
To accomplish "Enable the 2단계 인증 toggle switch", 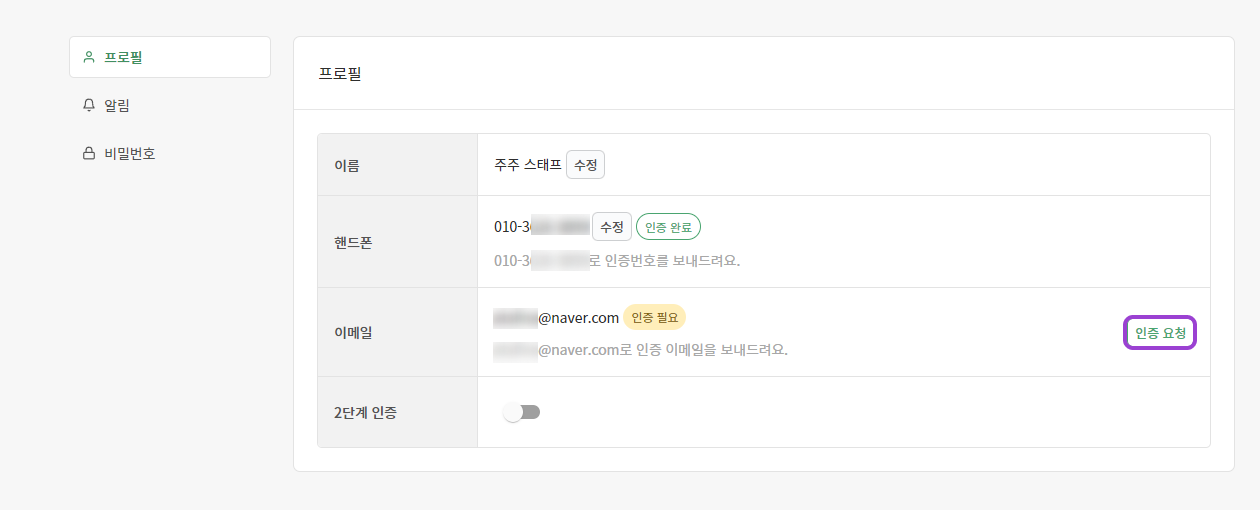I will point(521,412).
